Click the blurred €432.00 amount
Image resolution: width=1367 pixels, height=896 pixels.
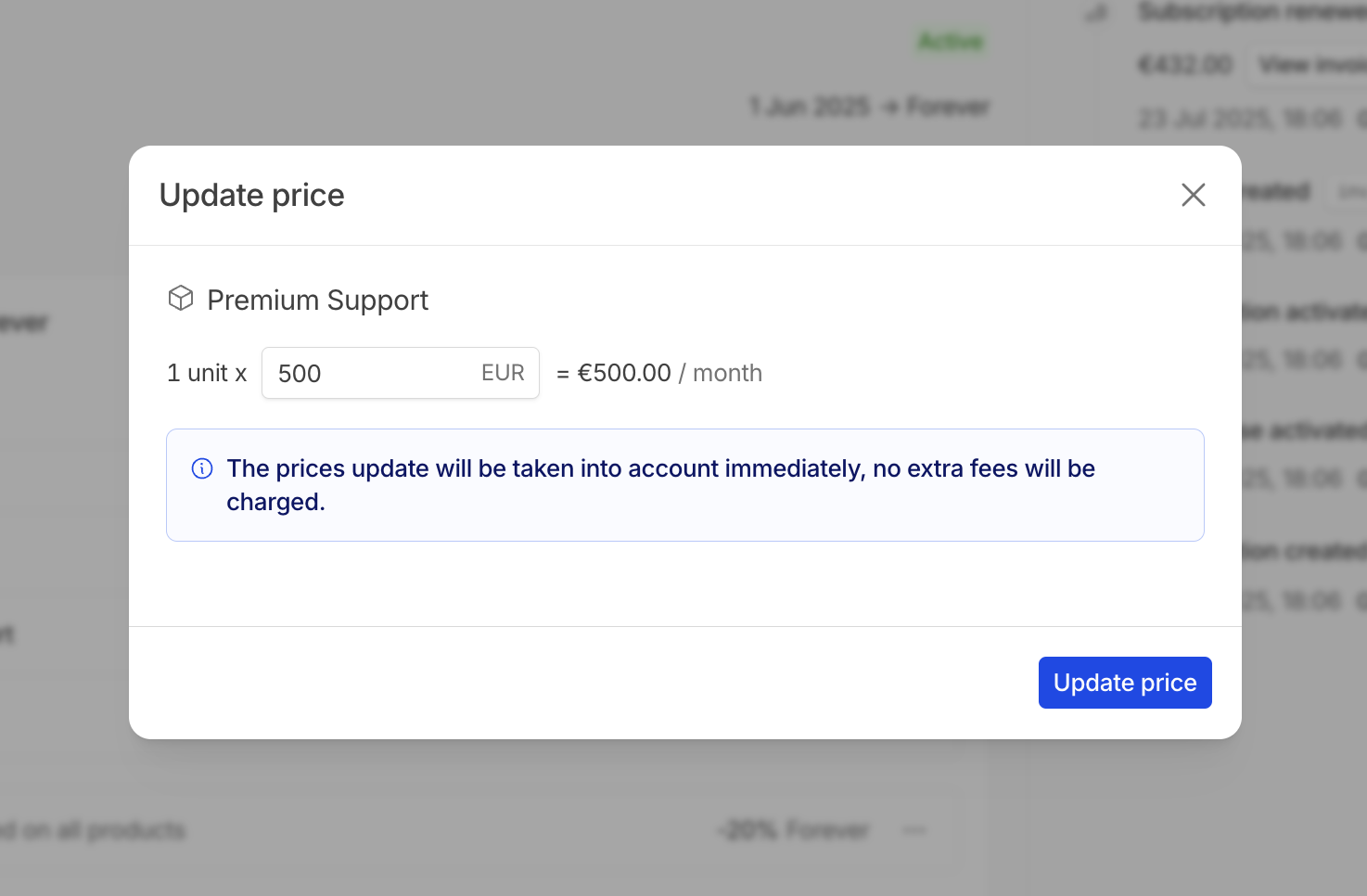point(1185,65)
